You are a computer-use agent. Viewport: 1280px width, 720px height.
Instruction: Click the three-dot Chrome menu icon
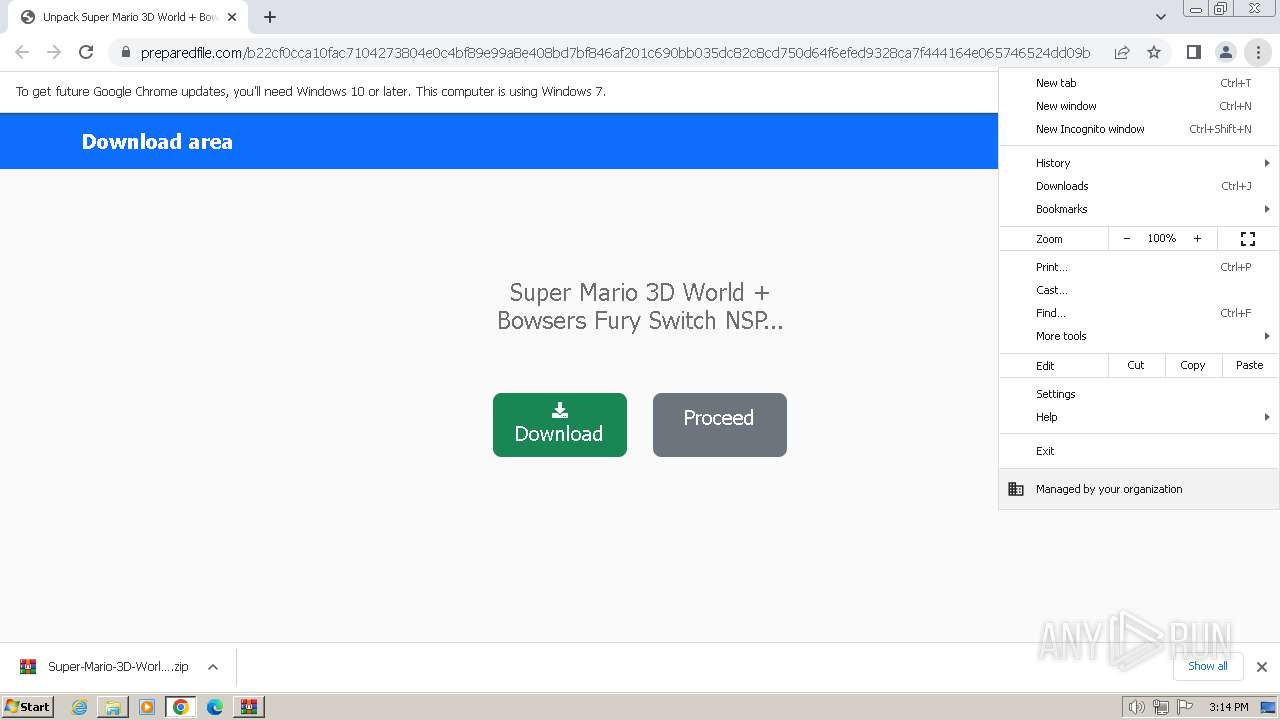[1257, 52]
